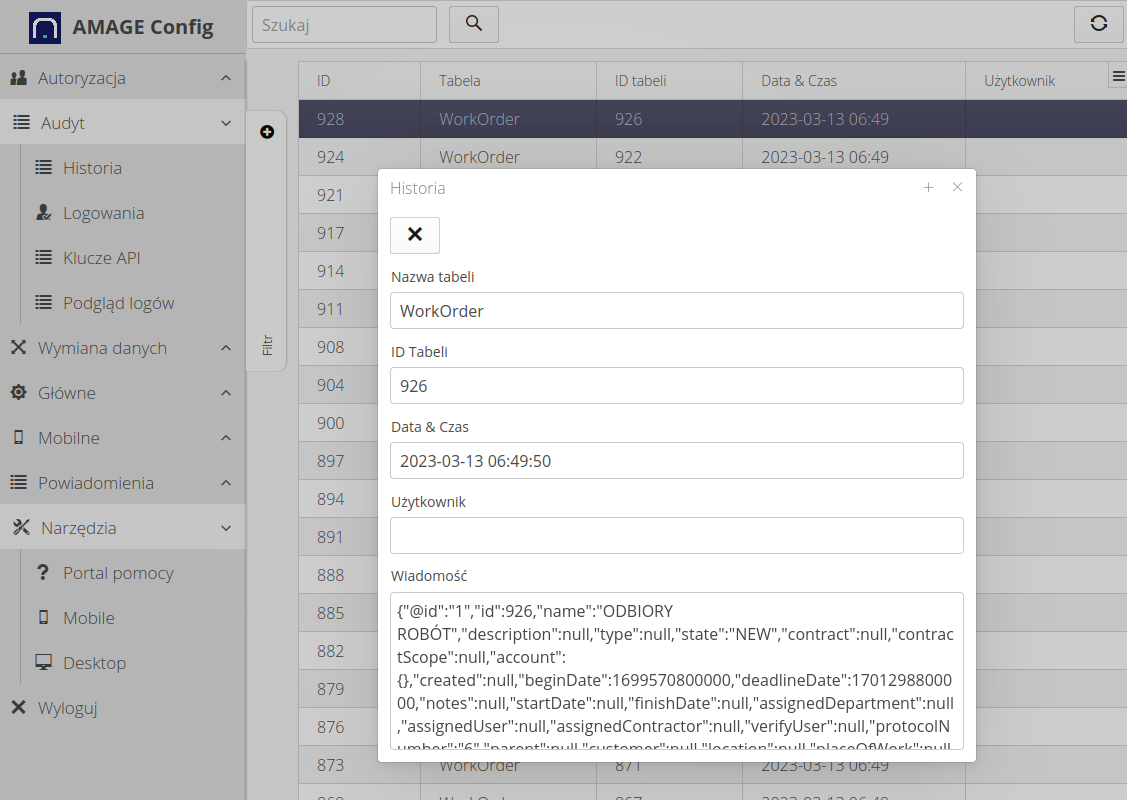
Task: Click the plus icon above Filtr
Action: click(267, 132)
